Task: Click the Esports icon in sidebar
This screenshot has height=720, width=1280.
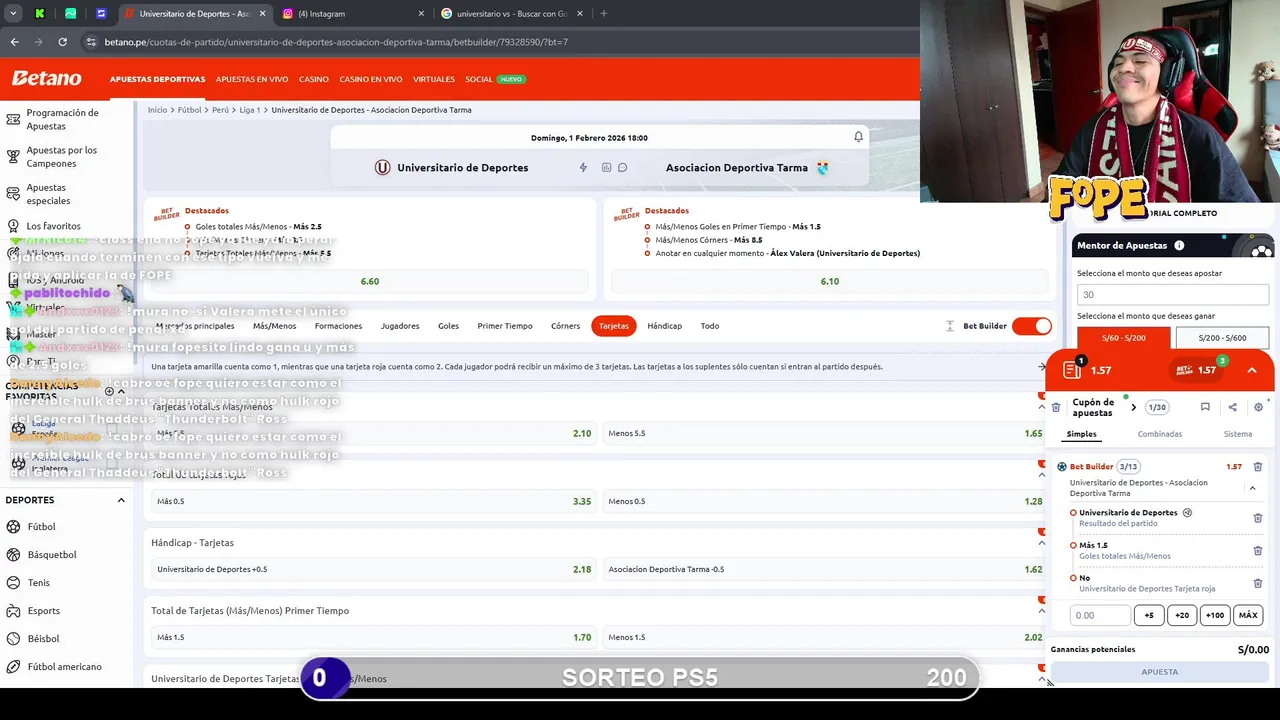Action: tap(13, 610)
